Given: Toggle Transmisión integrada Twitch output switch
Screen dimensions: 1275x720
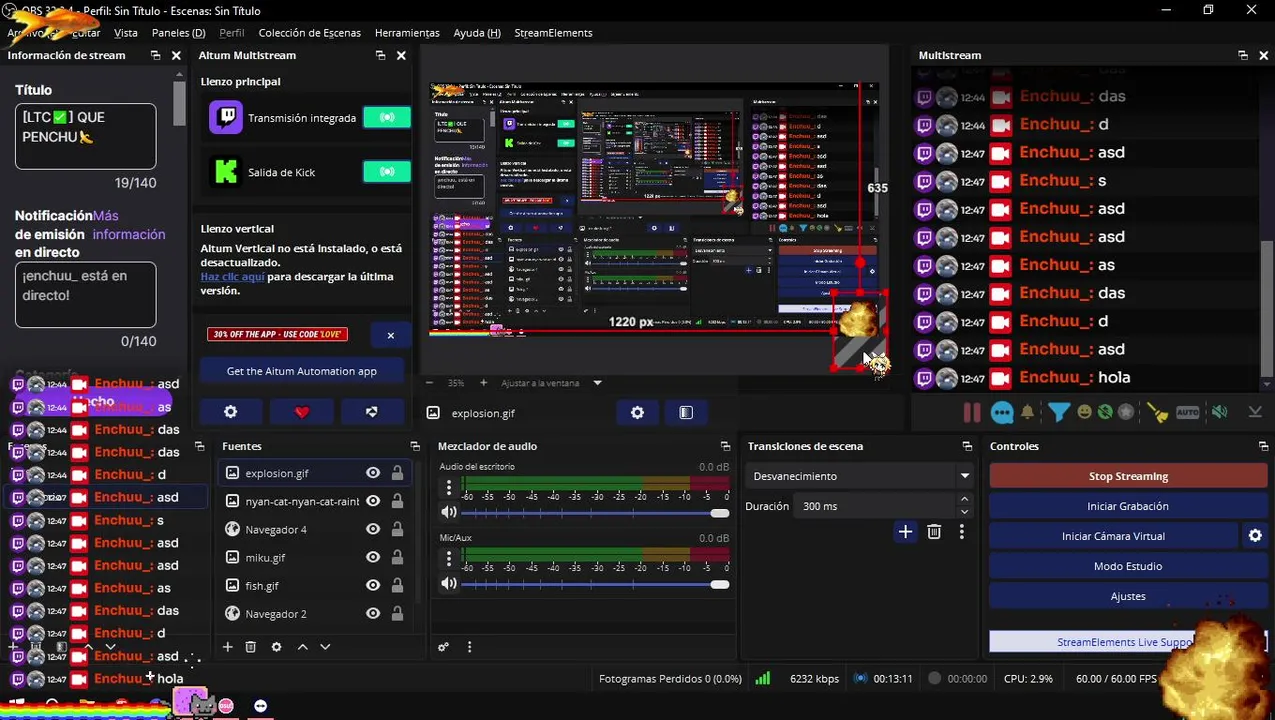Looking at the screenshot, I should point(387,118).
